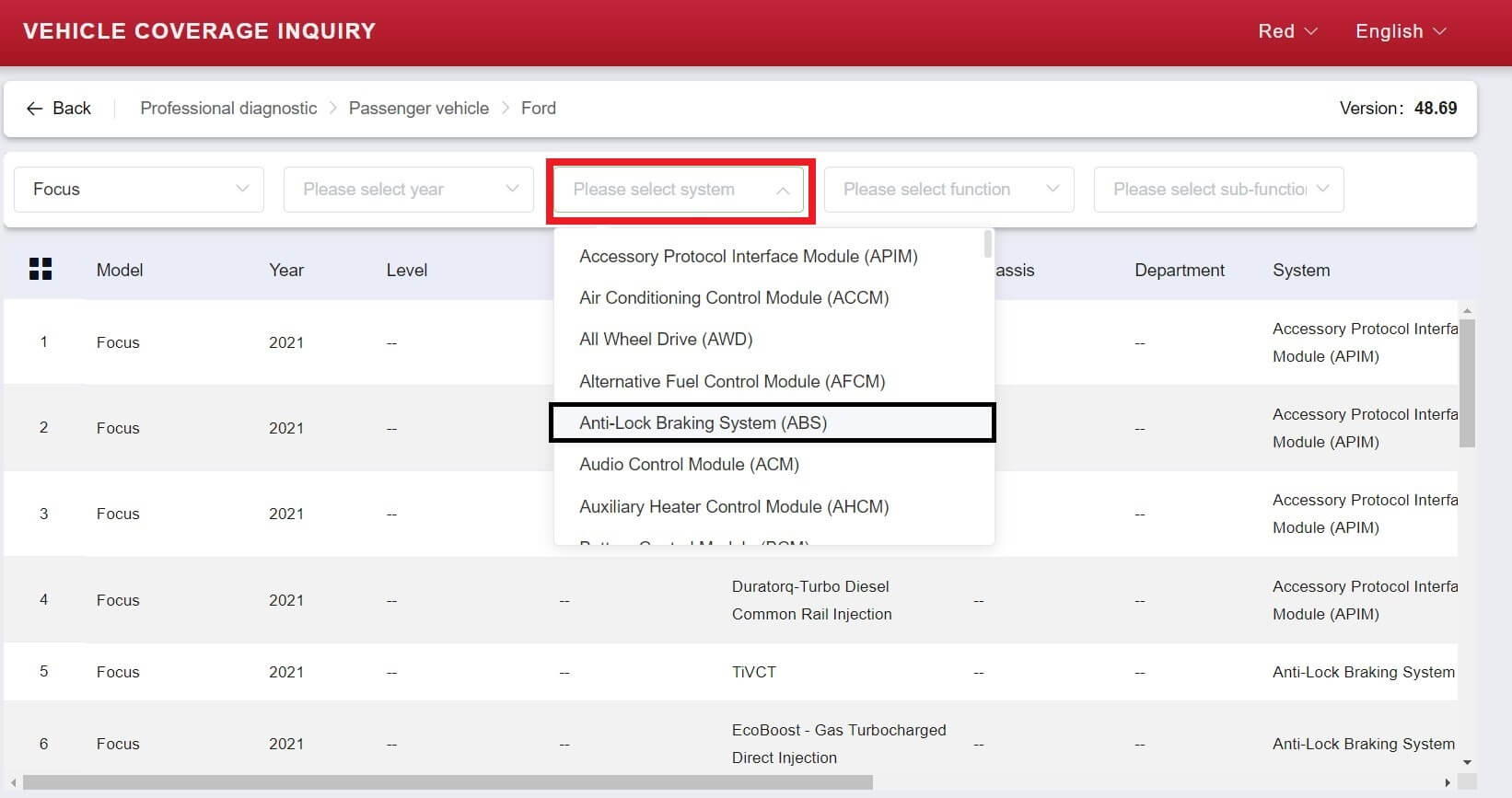This screenshot has width=1512, height=798.
Task: Pick Audio Control Module (ACM) option
Action: (x=689, y=465)
